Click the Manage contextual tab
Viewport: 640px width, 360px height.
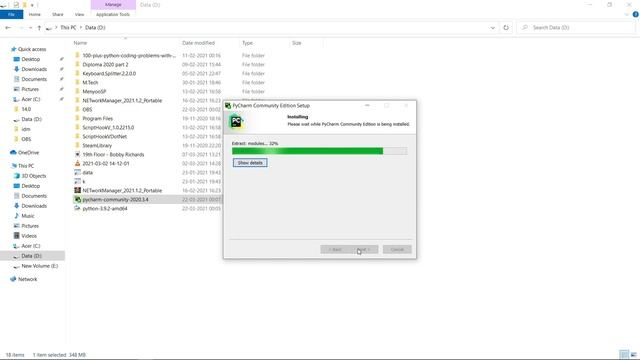pos(113,4)
